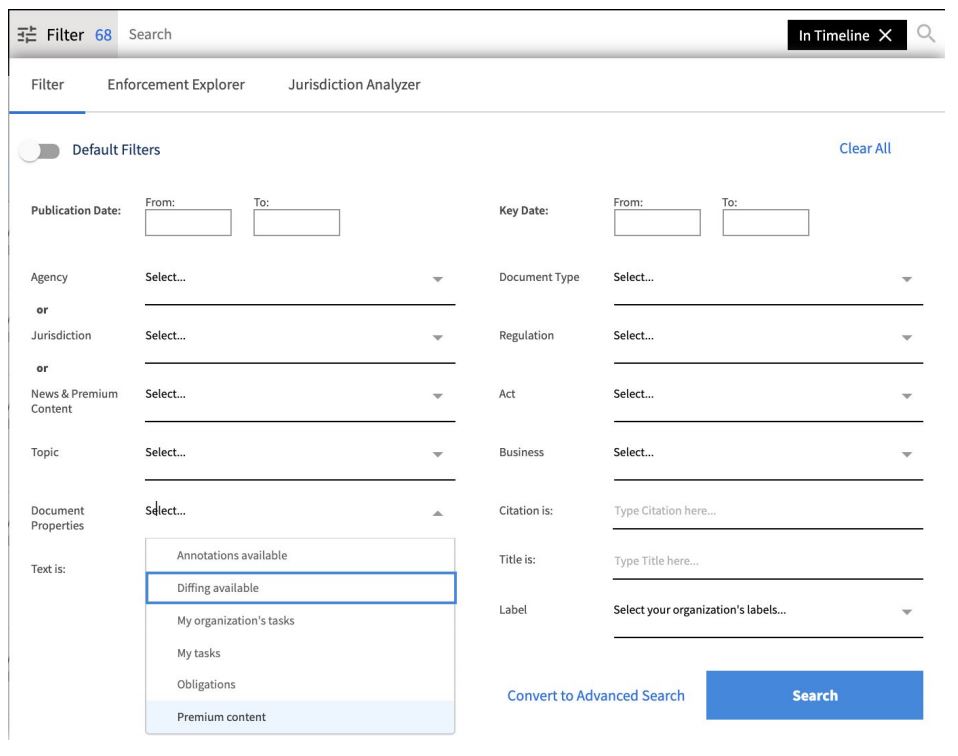Click the Document Type Select text
The height and width of the screenshot is (756, 958).
633,277
